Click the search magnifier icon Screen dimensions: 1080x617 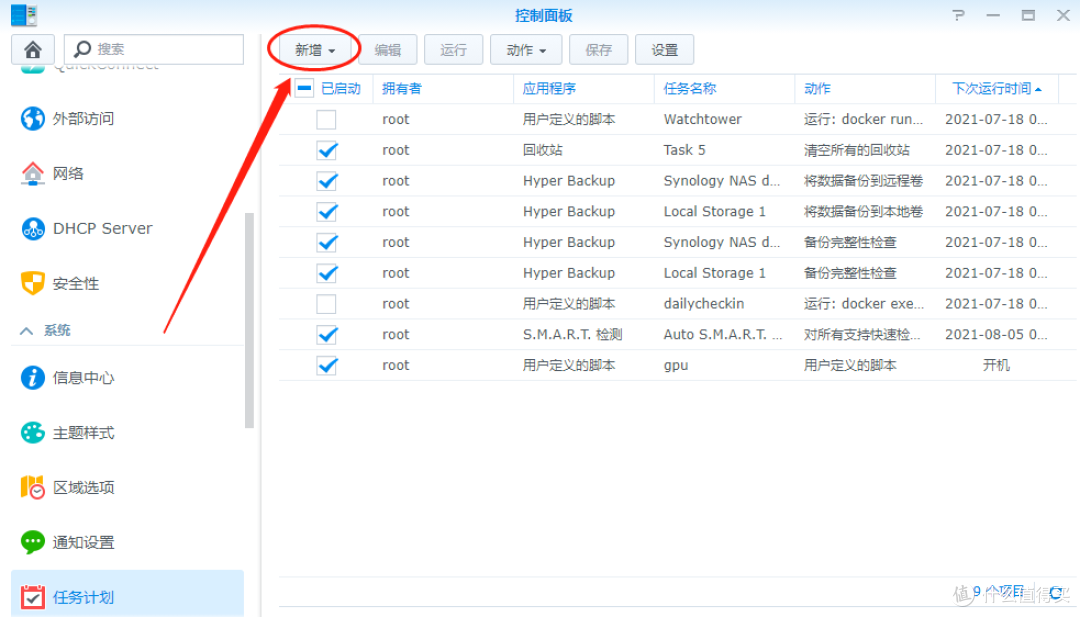coord(83,49)
